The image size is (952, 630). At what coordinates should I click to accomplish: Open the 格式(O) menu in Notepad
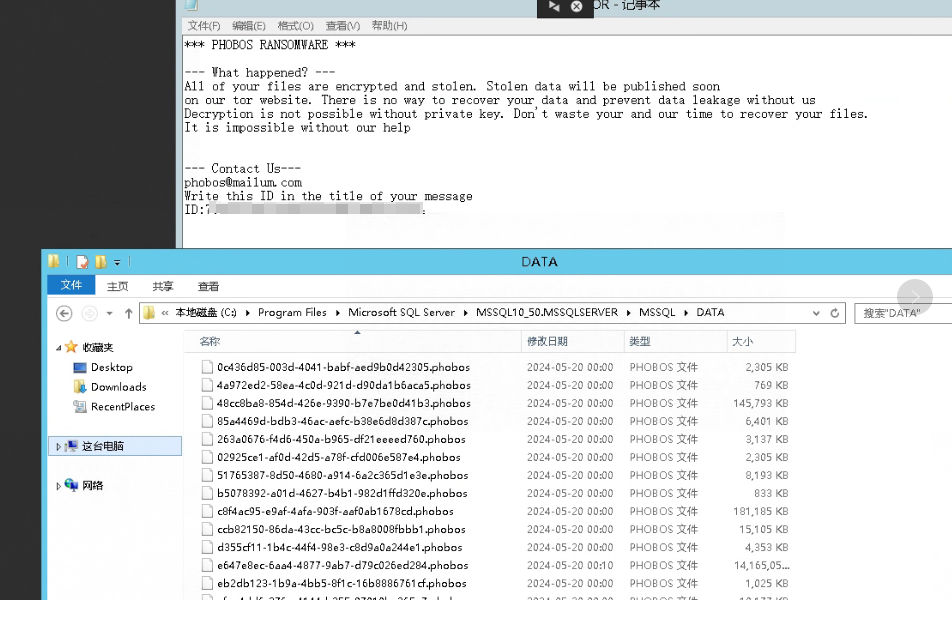(x=295, y=26)
